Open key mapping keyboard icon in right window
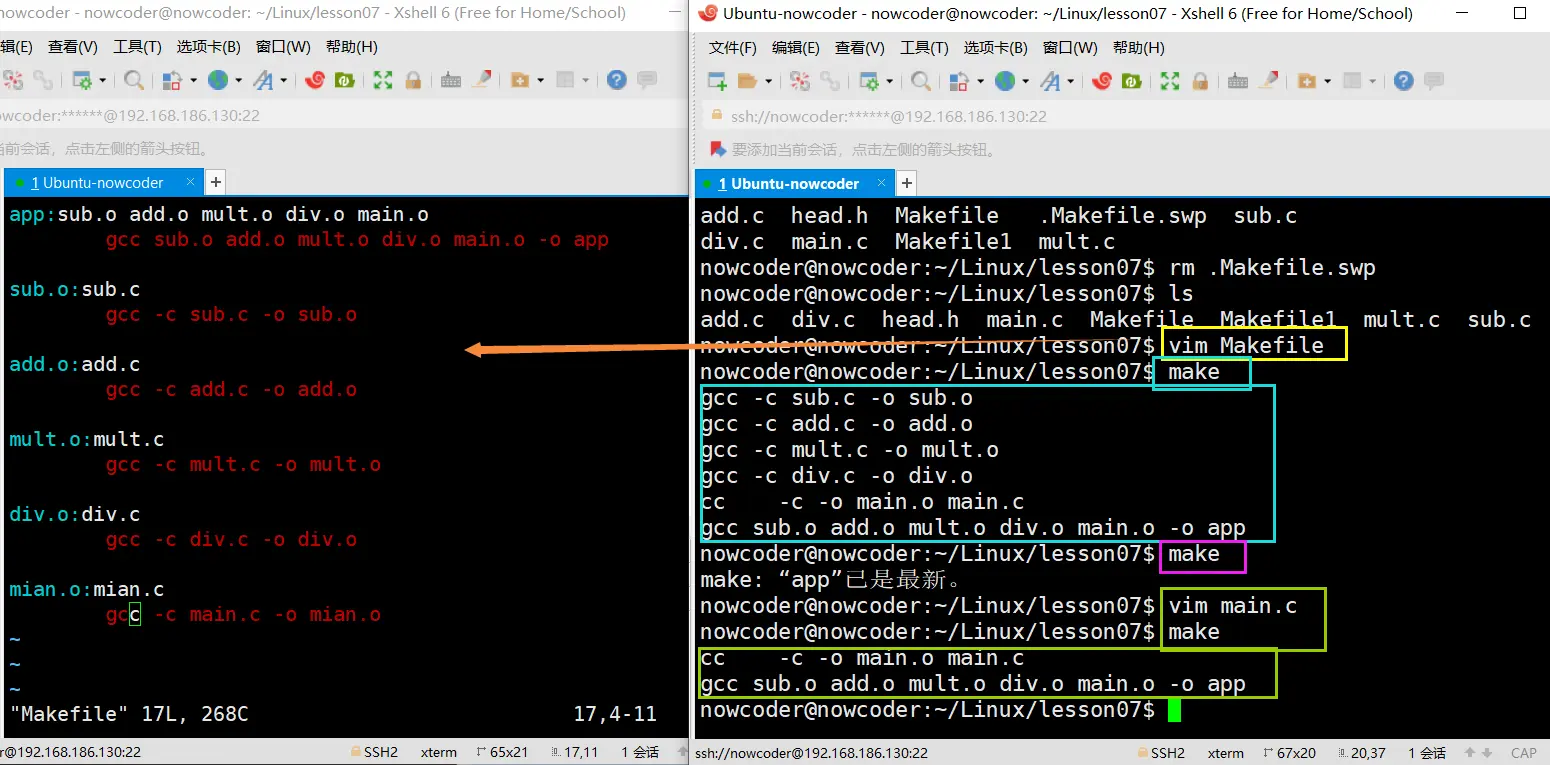Image resolution: width=1550 pixels, height=765 pixels. pyautogui.click(x=1238, y=81)
